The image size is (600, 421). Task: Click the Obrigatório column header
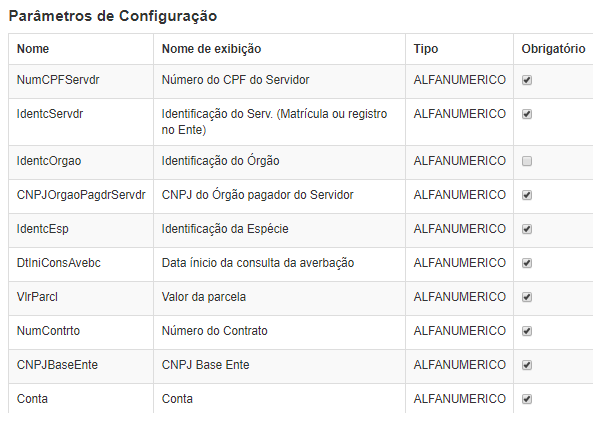[553, 49]
